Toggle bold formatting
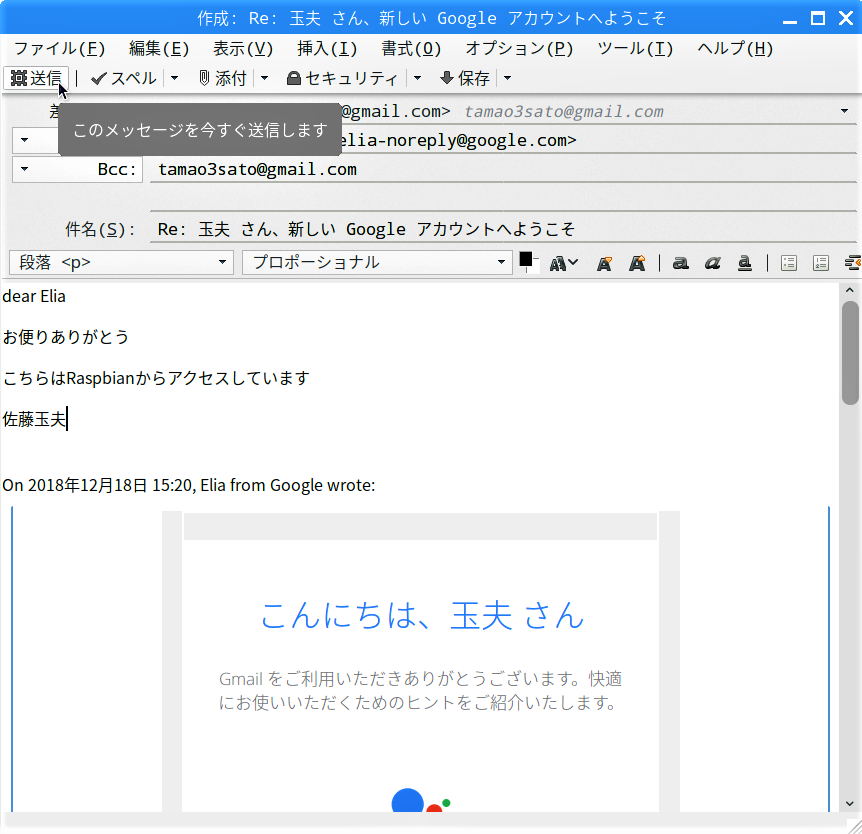The image size is (862, 834). pyautogui.click(x=681, y=264)
